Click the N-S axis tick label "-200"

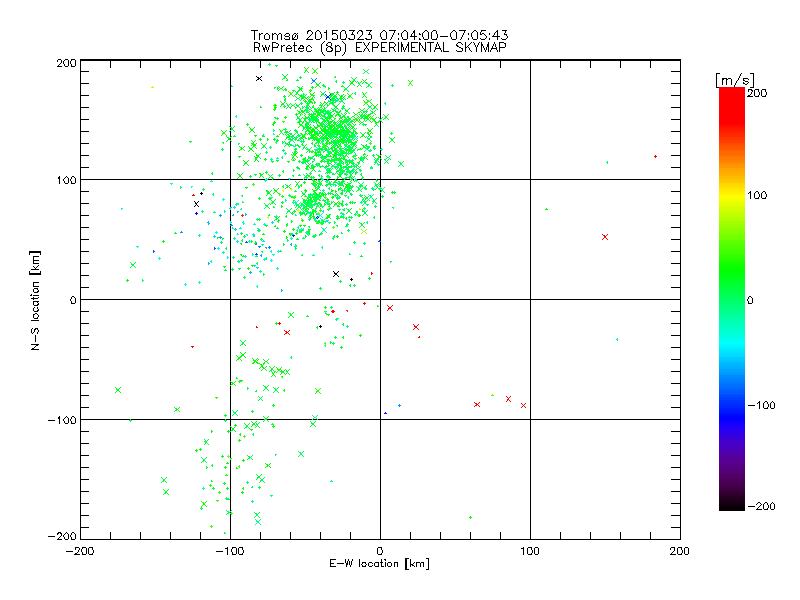pos(62,536)
